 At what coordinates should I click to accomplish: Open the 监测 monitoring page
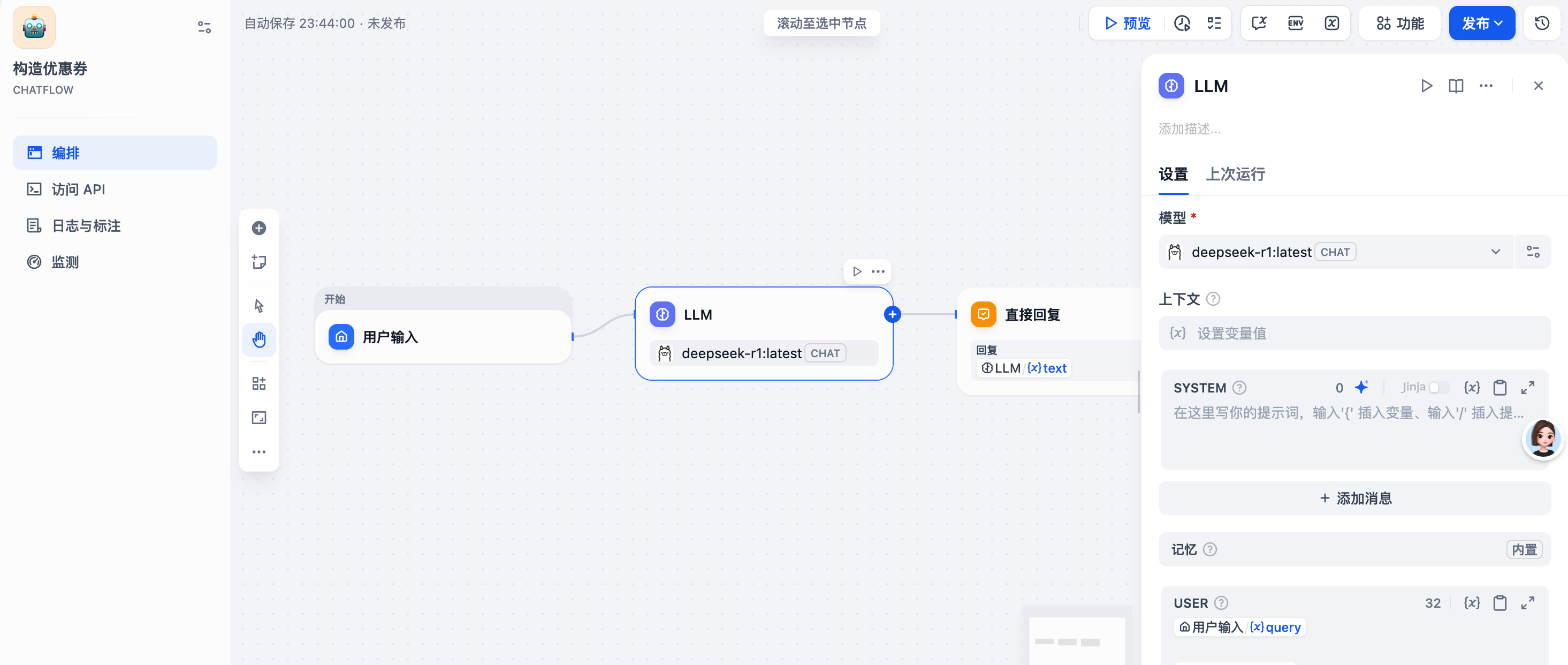(x=115, y=262)
